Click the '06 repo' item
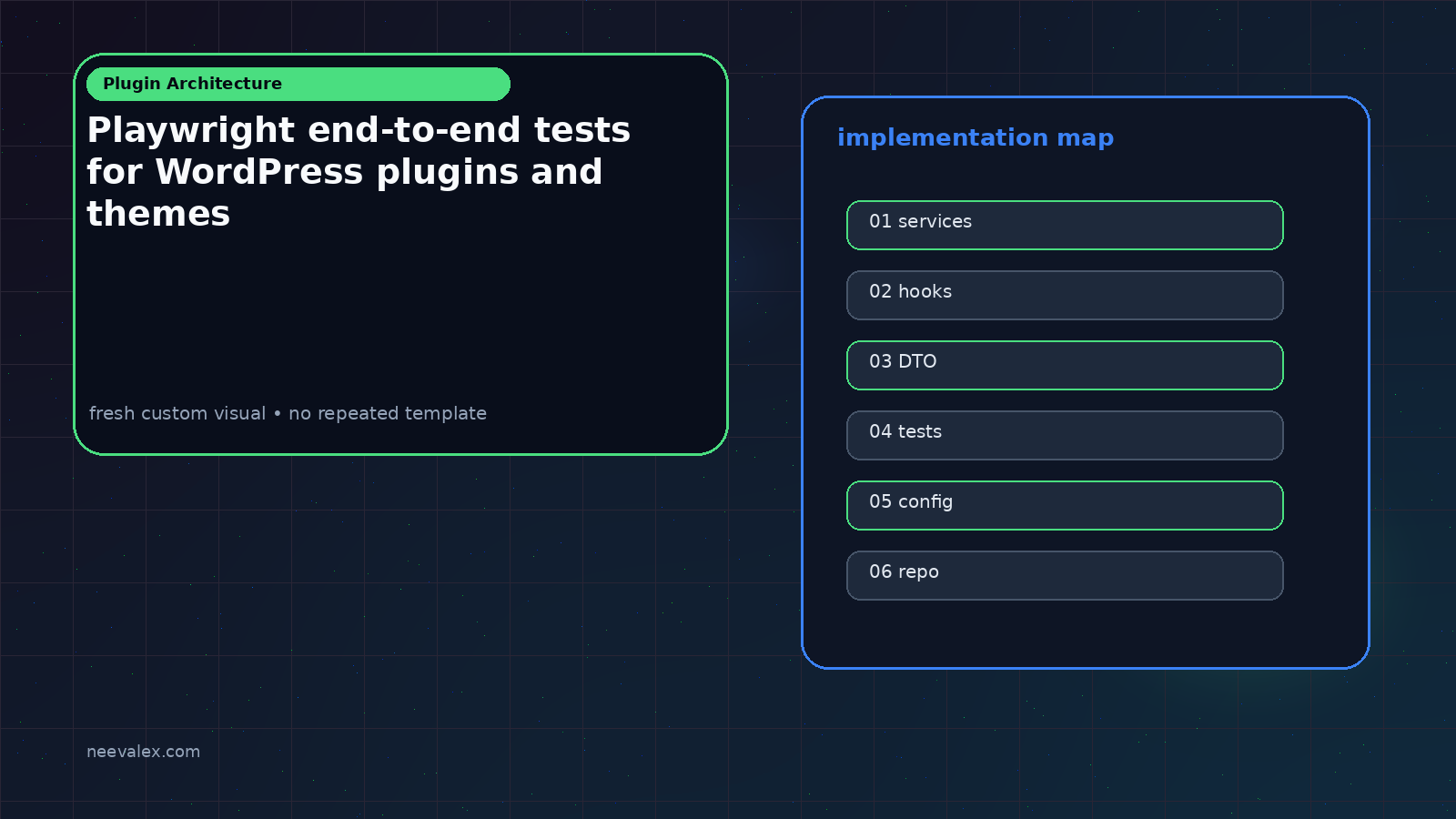 (1065, 575)
